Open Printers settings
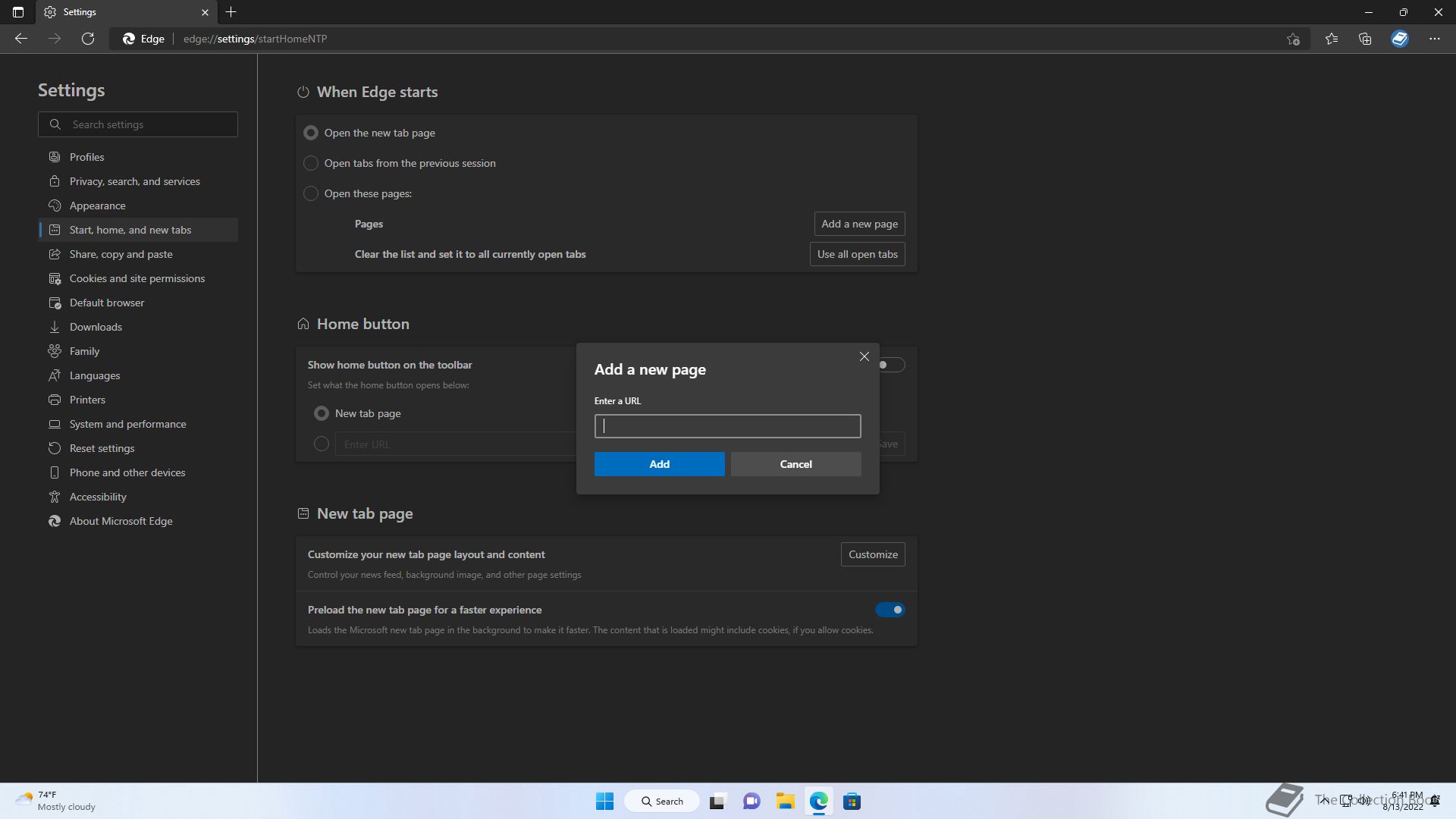The height and width of the screenshot is (819, 1456). (138, 400)
